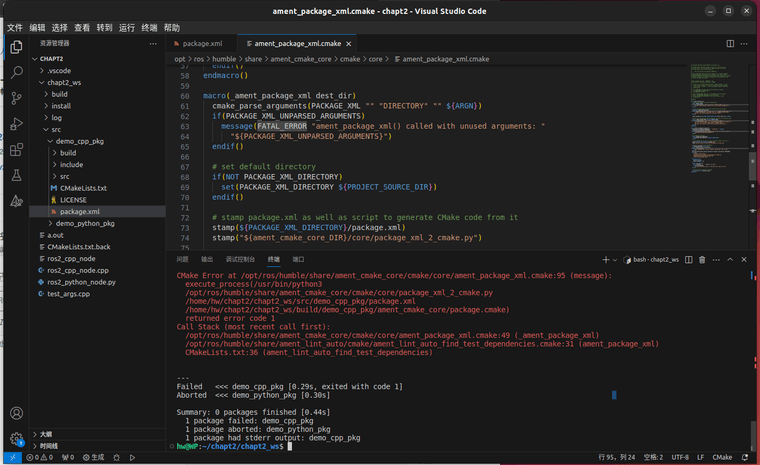Close the ament_package_xml.cmake tab
760x465 pixels.
click(x=348, y=44)
